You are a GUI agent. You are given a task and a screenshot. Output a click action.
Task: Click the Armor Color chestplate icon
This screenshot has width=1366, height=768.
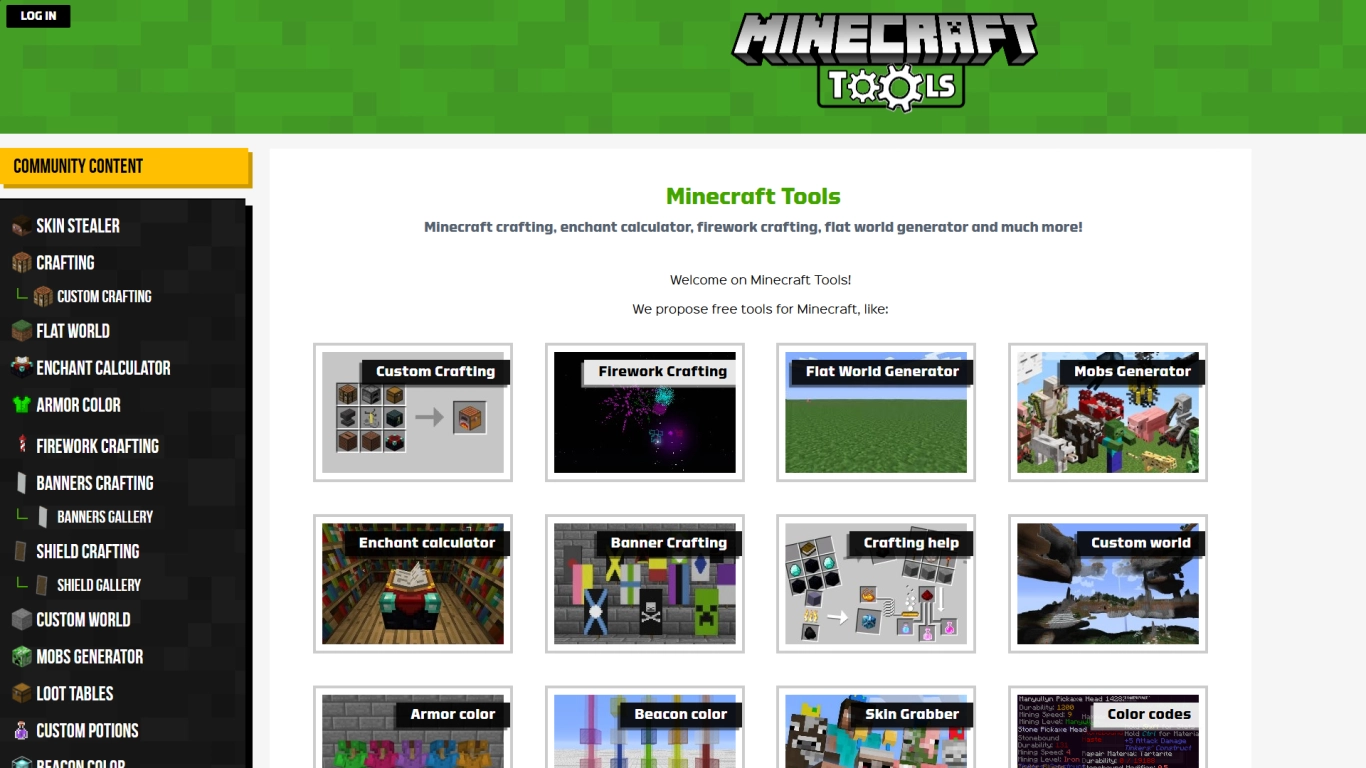pos(20,404)
